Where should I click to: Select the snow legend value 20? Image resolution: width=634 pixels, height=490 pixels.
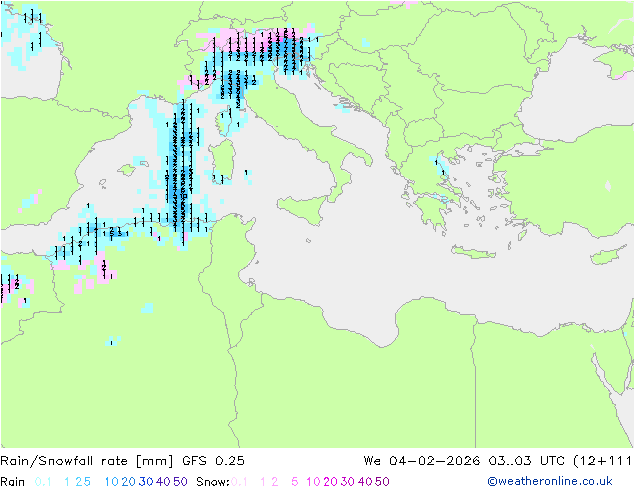click(x=330, y=482)
